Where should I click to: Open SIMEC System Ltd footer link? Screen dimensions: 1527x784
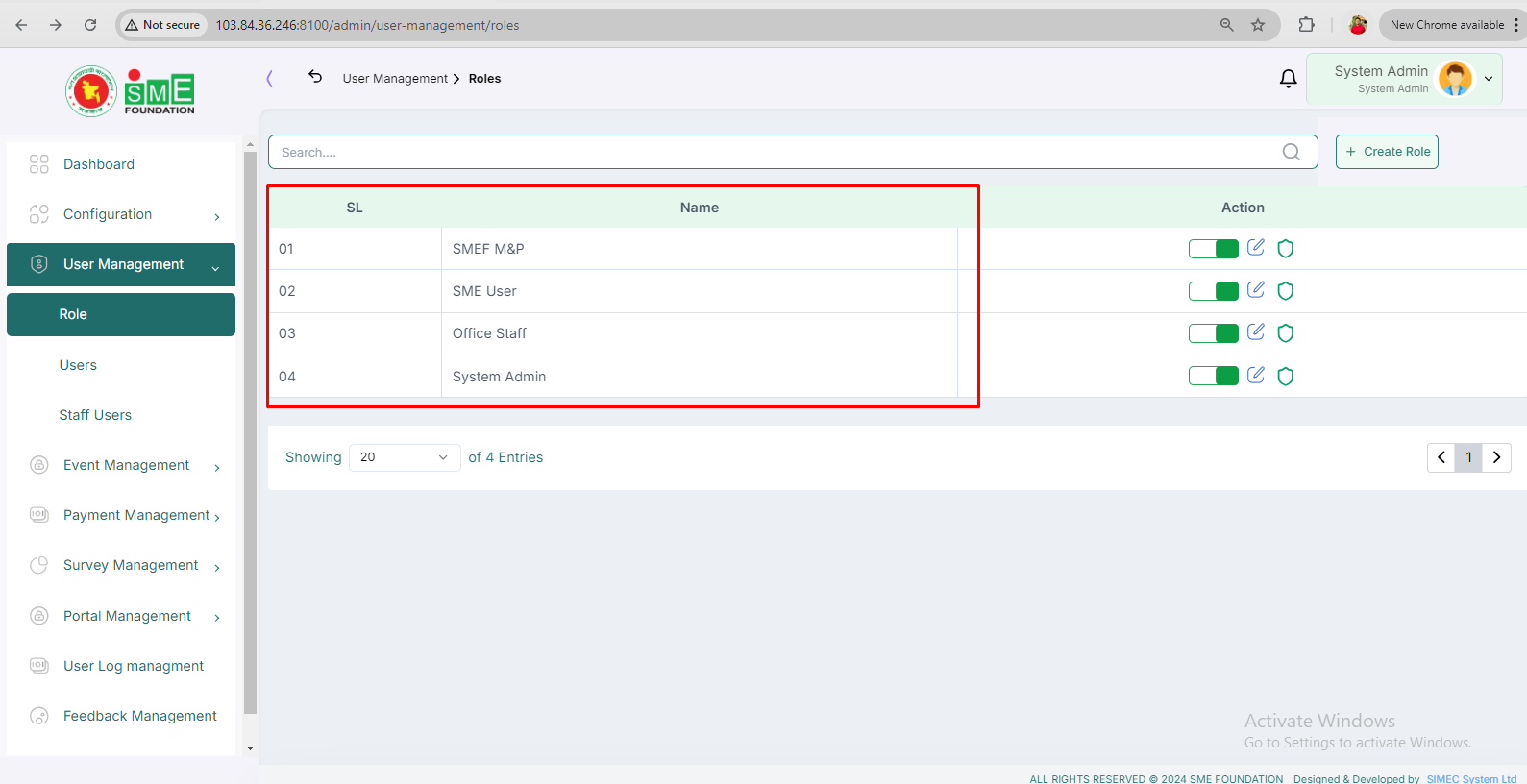tap(1471, 778)
